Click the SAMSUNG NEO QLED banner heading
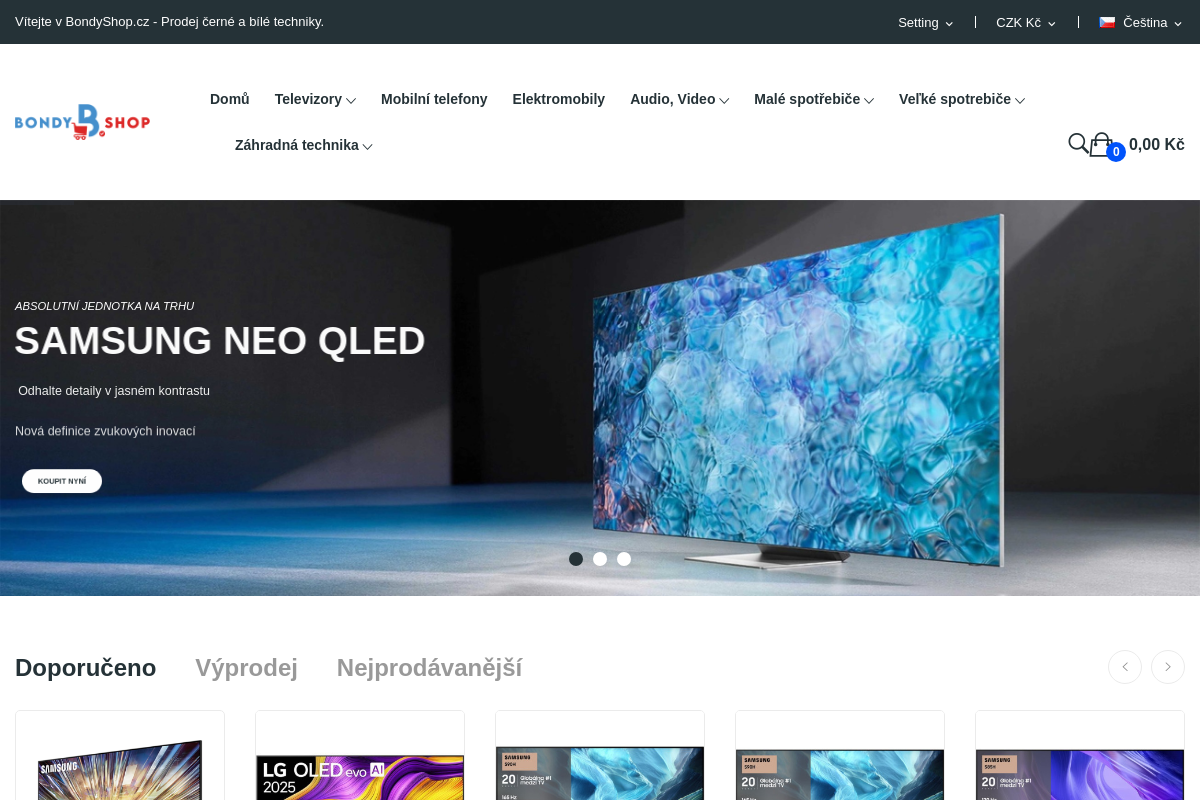 220,341
